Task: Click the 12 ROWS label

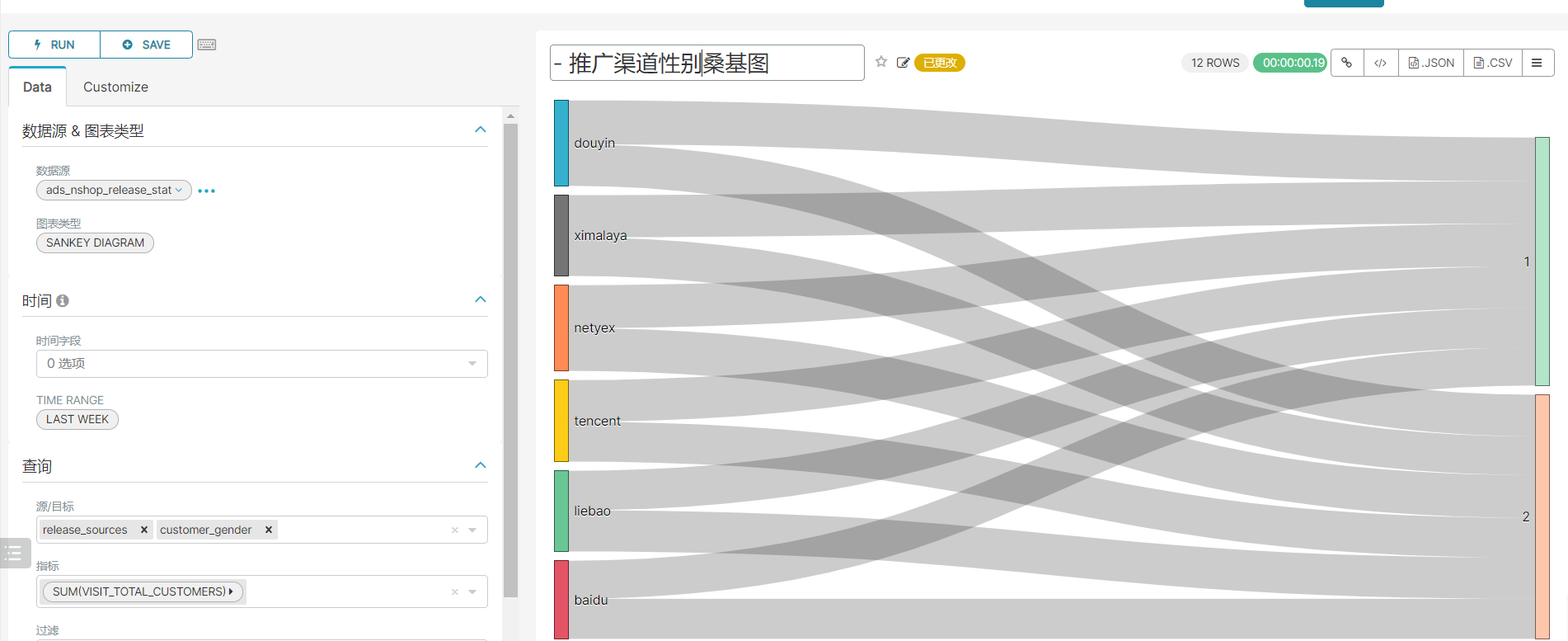Action: (1215, 63)
